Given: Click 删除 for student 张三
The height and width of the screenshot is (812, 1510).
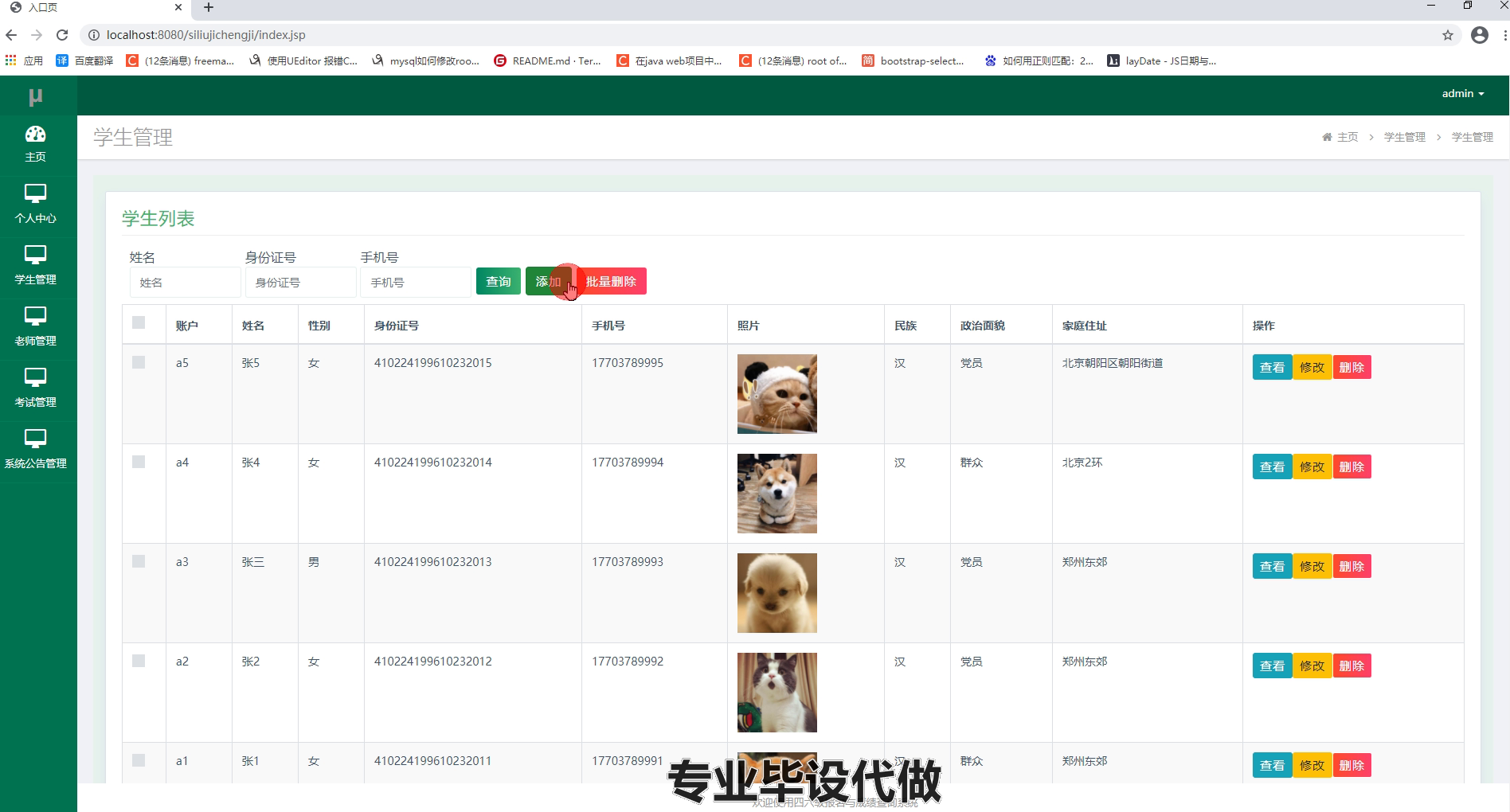Looking at the screenshot, I should (1352, 566).
